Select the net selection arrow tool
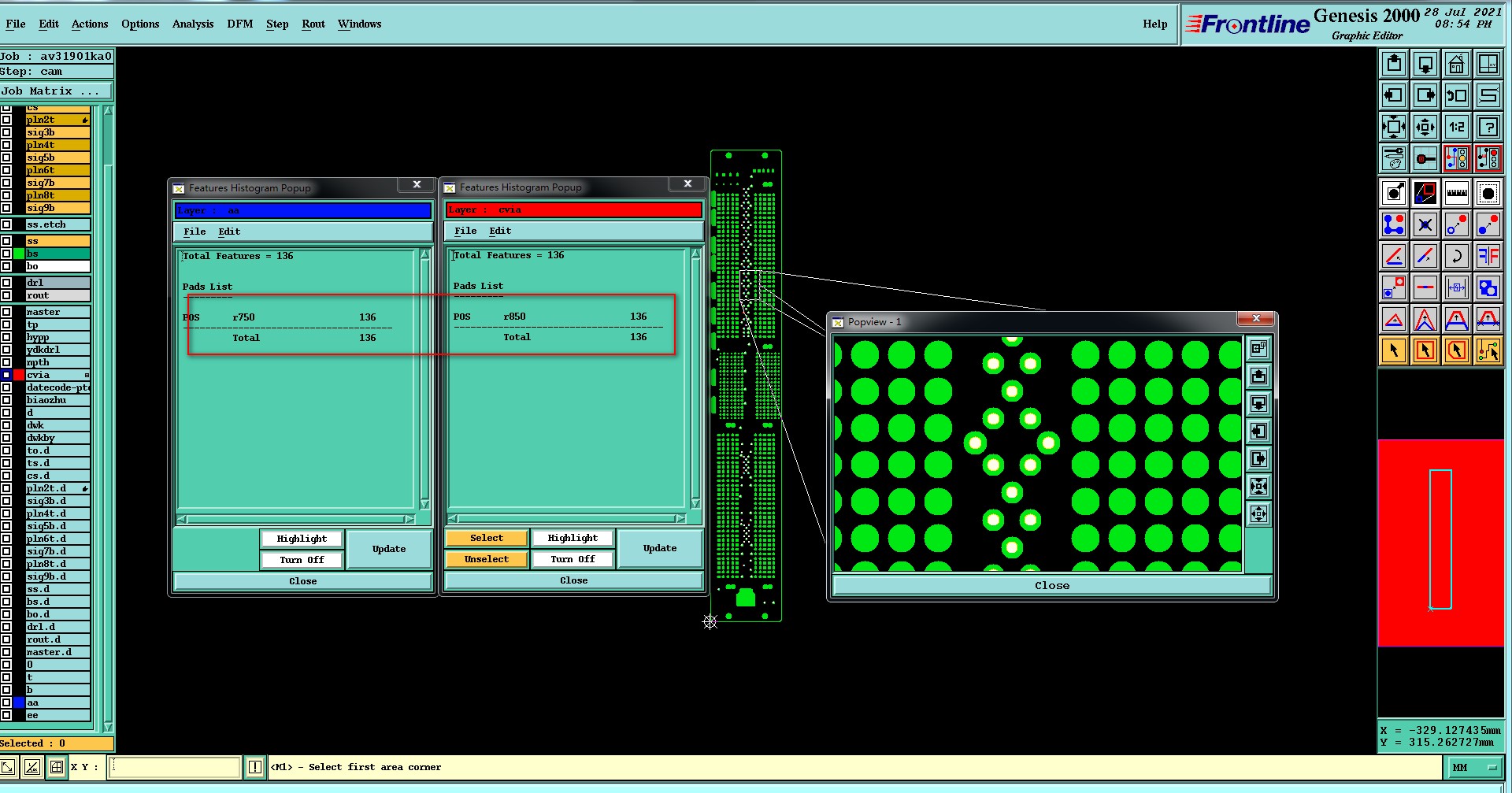 [1488, 350]
